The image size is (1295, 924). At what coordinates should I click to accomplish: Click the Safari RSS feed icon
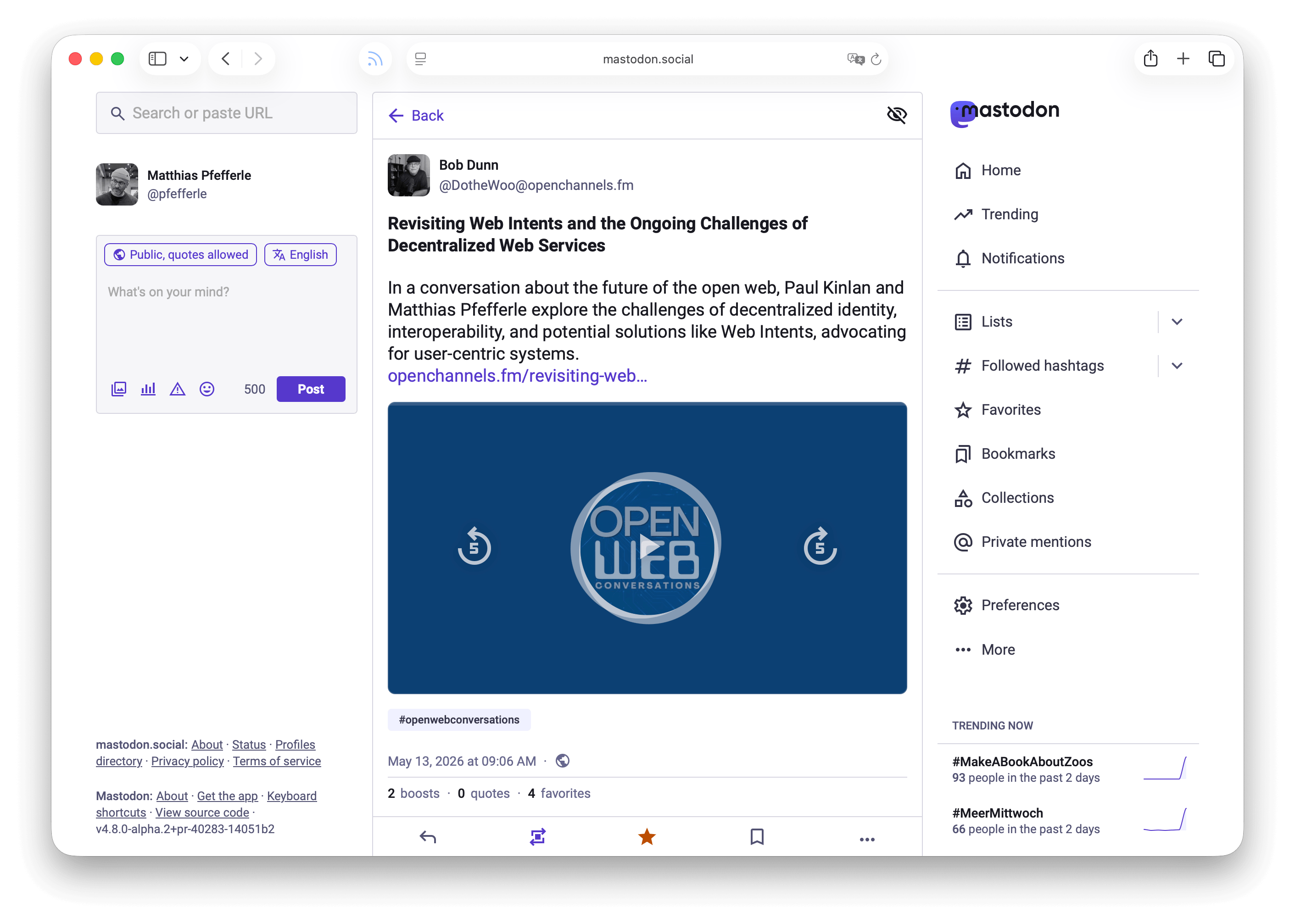coord(374,59)
